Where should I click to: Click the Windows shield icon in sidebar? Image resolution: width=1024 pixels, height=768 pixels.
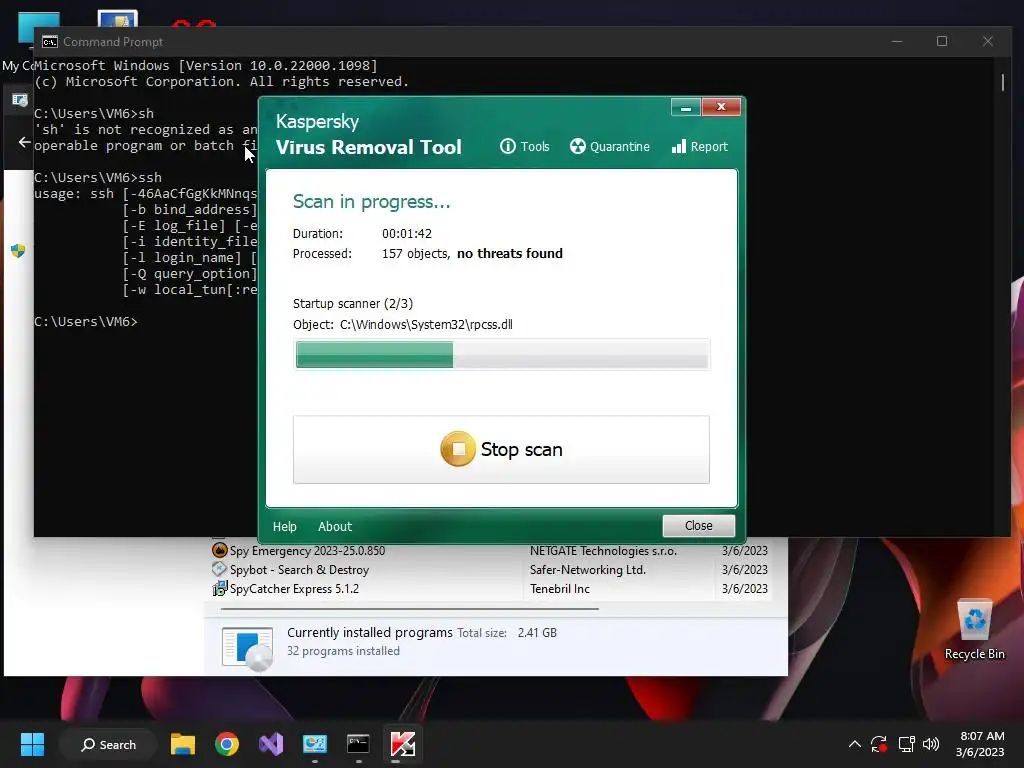[18, 250]
